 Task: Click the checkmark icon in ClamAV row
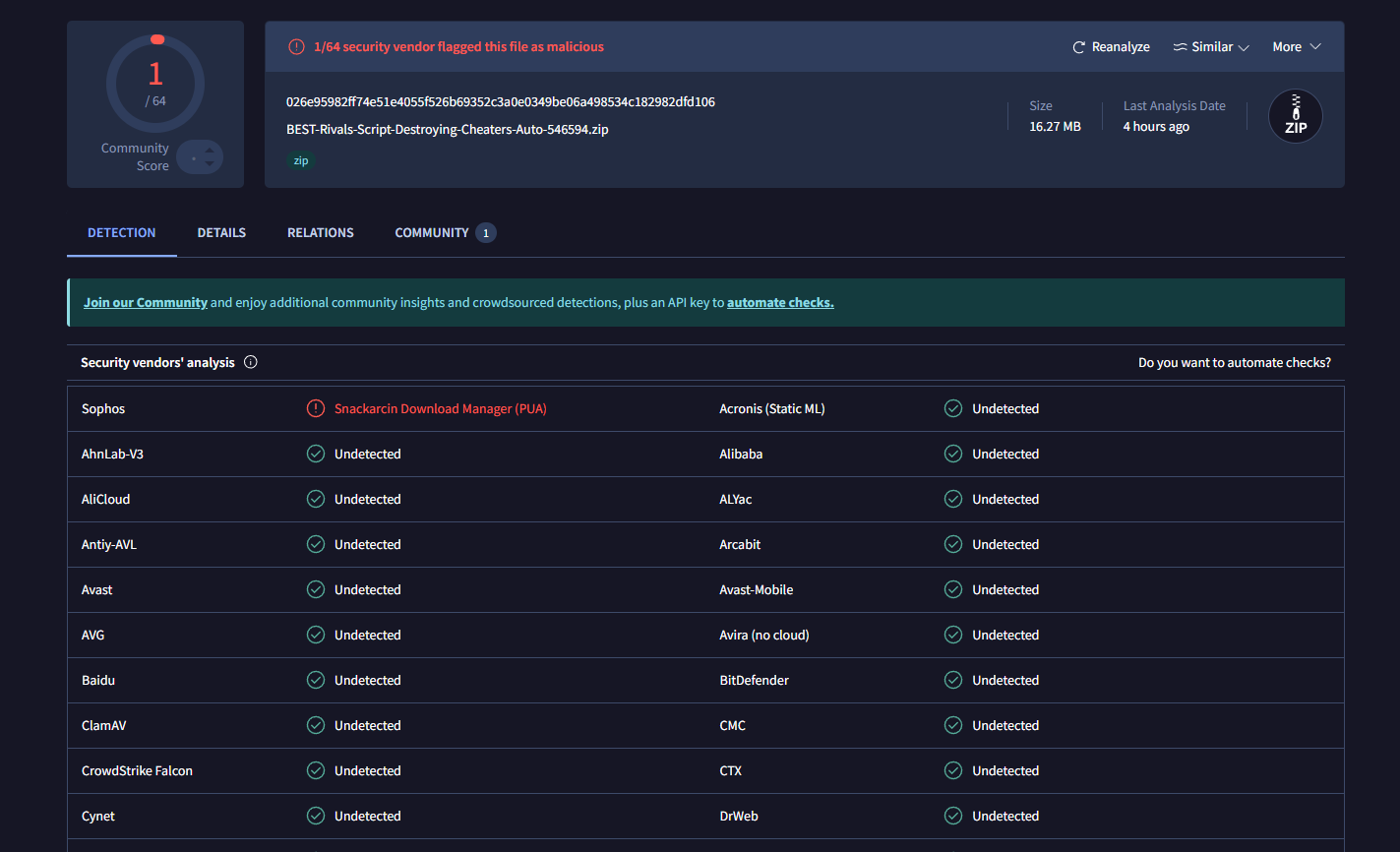[x=316, y=725]
